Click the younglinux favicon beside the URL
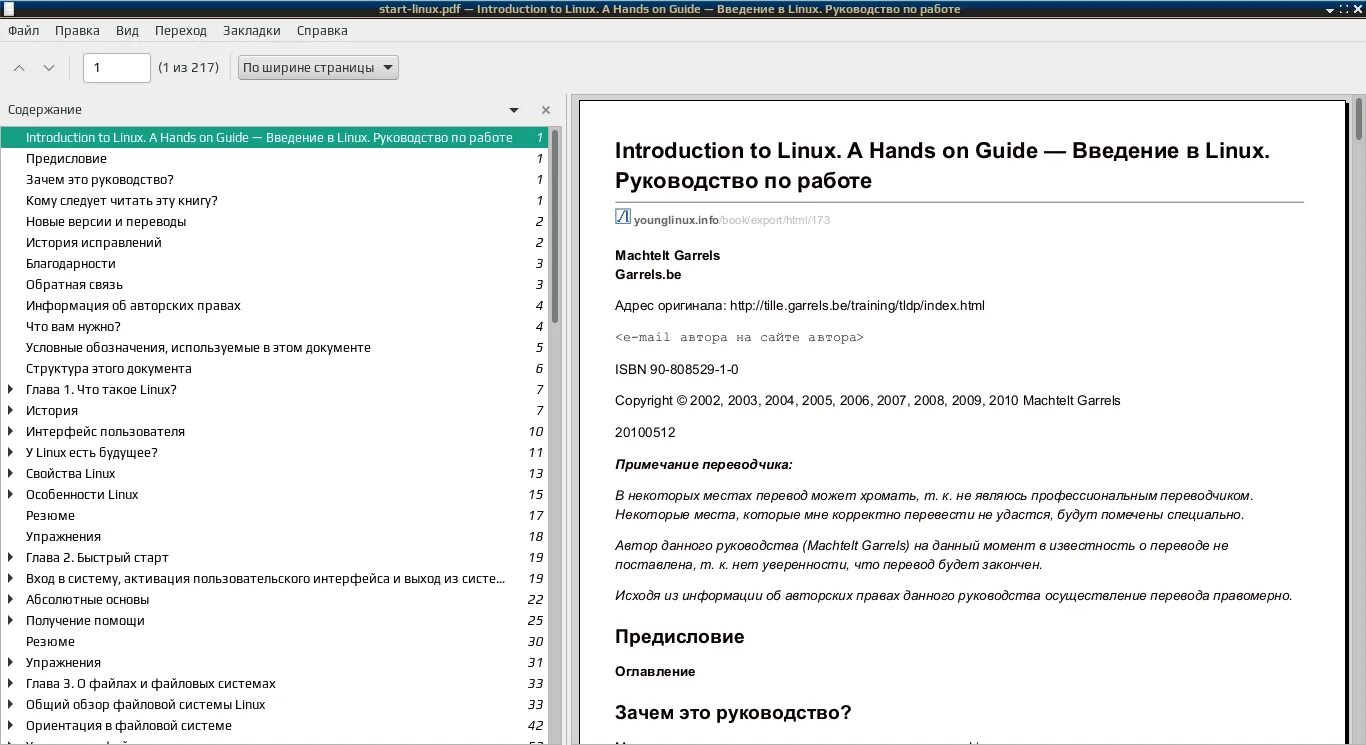 622,217
